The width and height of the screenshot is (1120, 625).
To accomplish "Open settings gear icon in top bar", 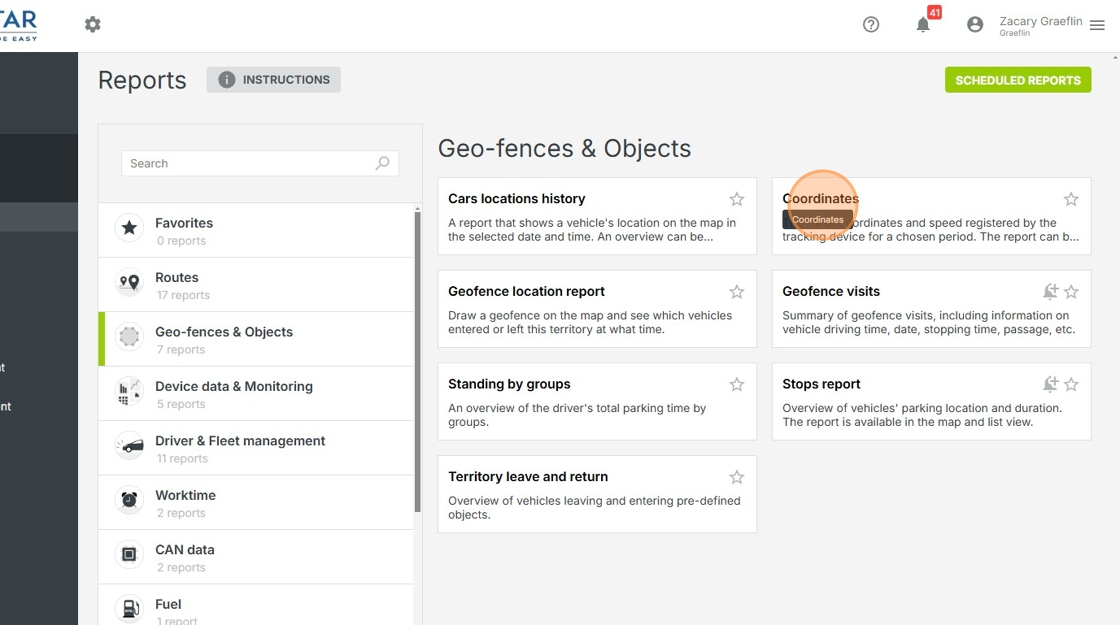I will [x=93, y=24].
